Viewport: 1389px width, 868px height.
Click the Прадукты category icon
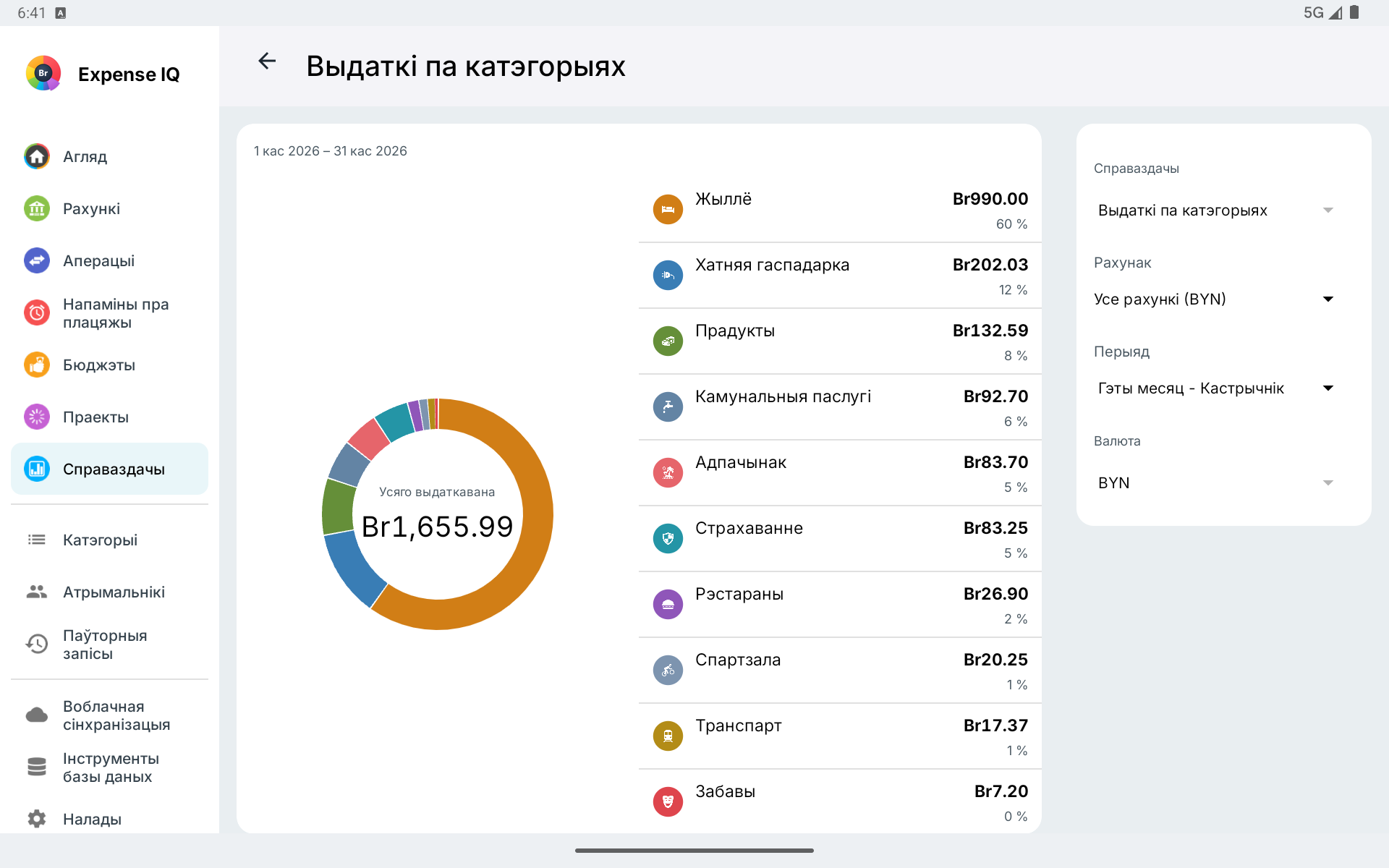668,341
